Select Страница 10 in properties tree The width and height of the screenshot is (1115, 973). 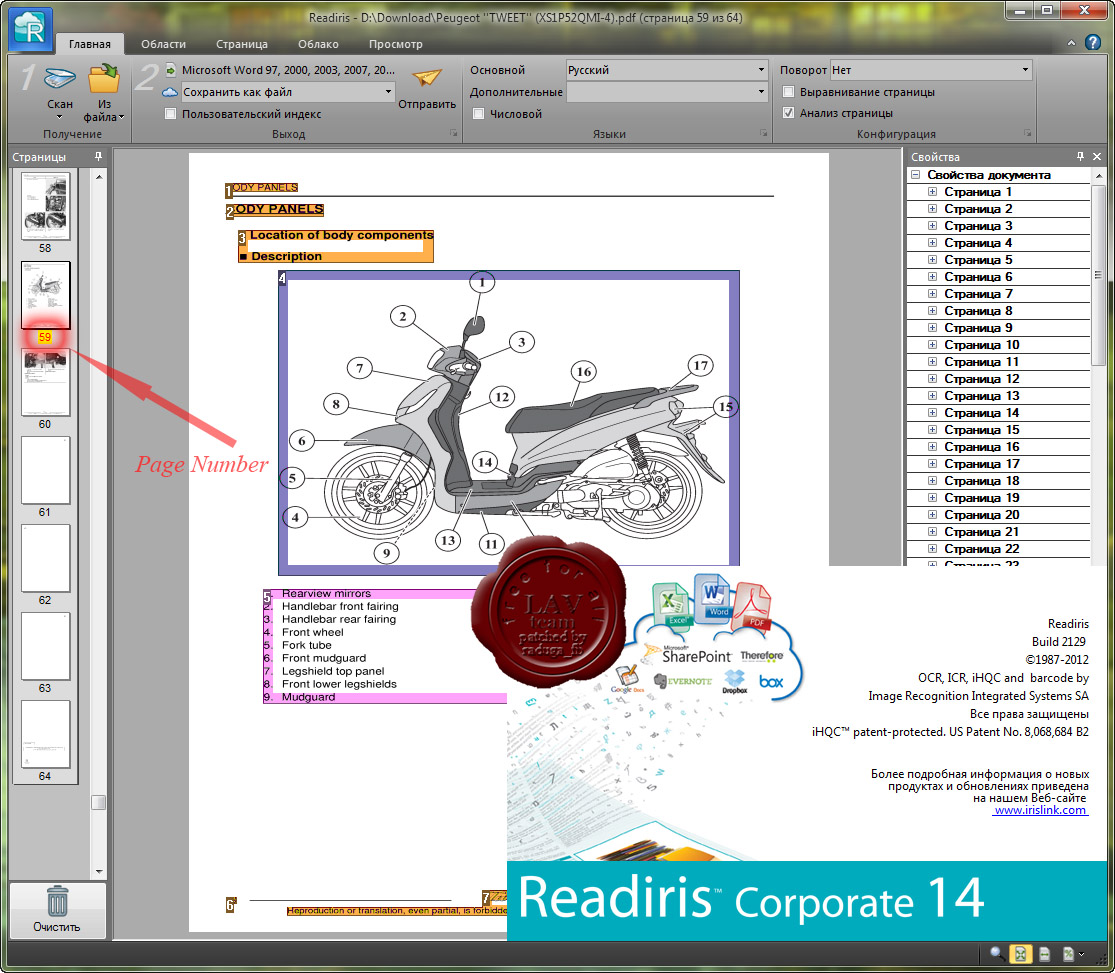pos(981,345)
